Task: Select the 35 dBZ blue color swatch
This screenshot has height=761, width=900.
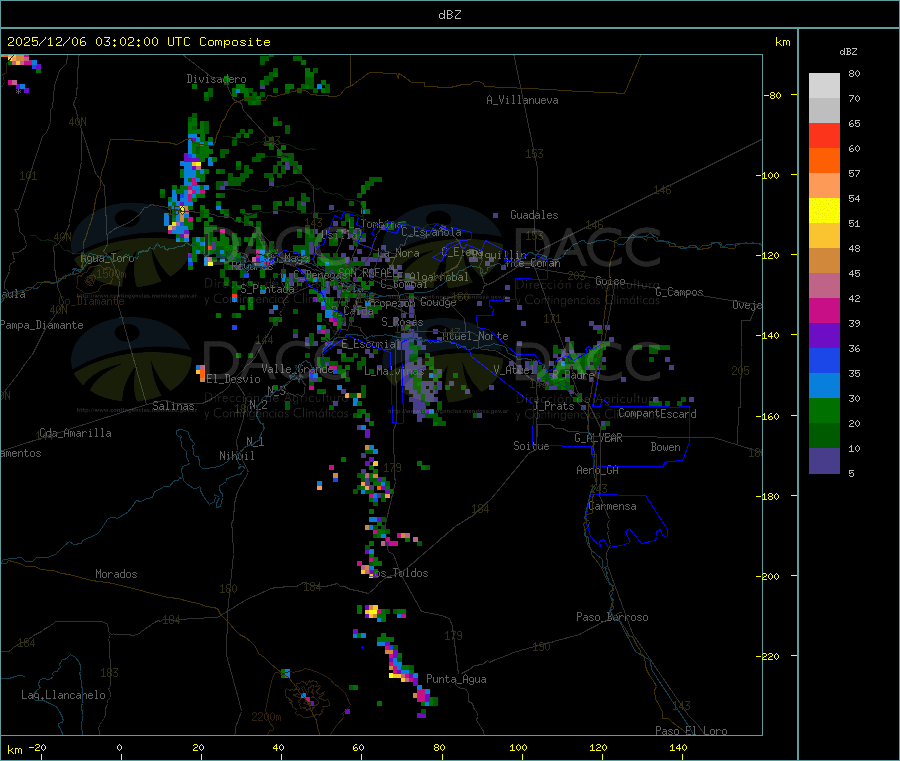Action: point(824,386)
